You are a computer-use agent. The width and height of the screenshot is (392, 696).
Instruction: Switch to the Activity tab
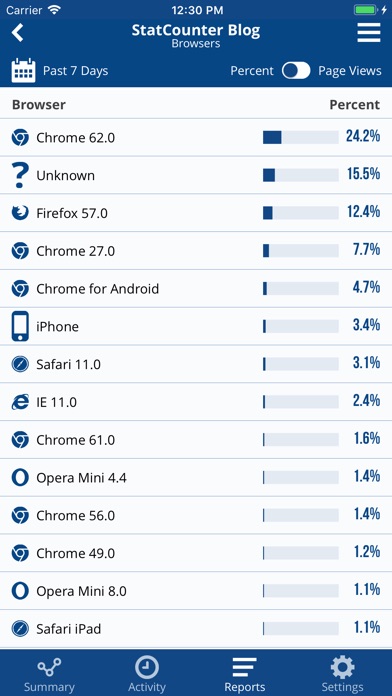[147, 675]
